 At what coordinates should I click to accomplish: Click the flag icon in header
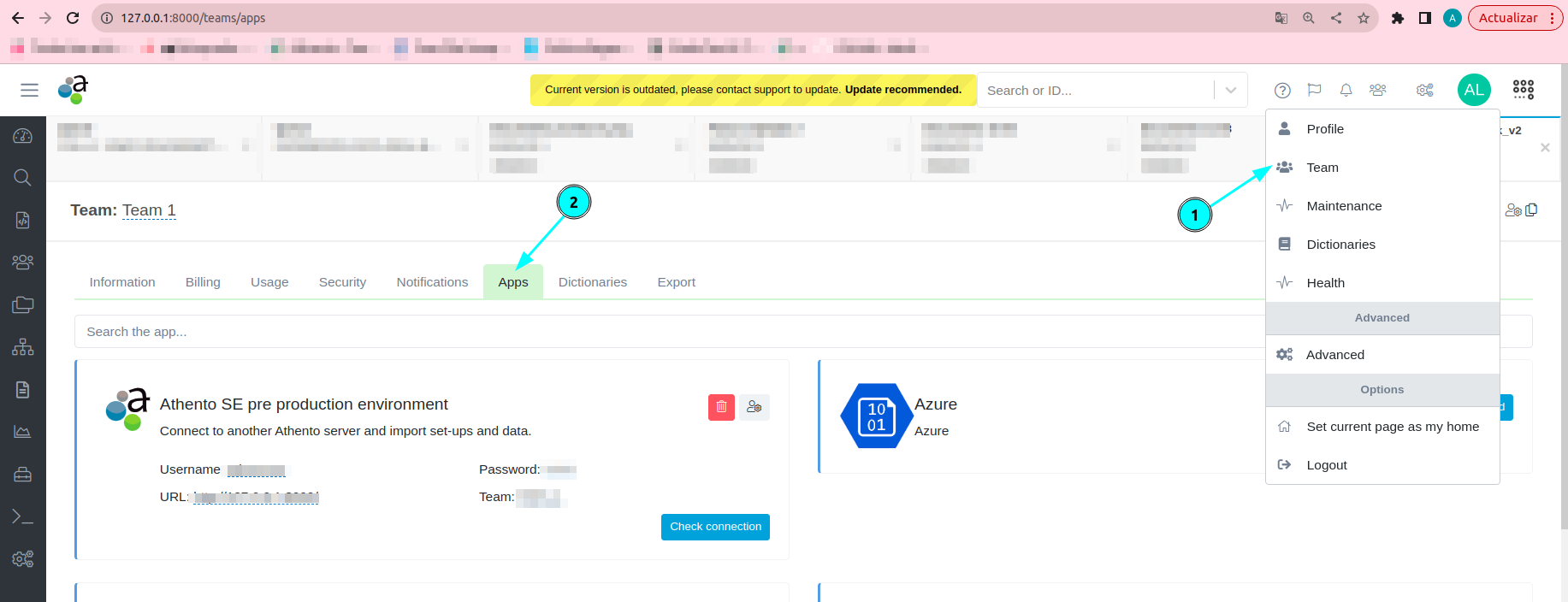[x=1314, y=91]
